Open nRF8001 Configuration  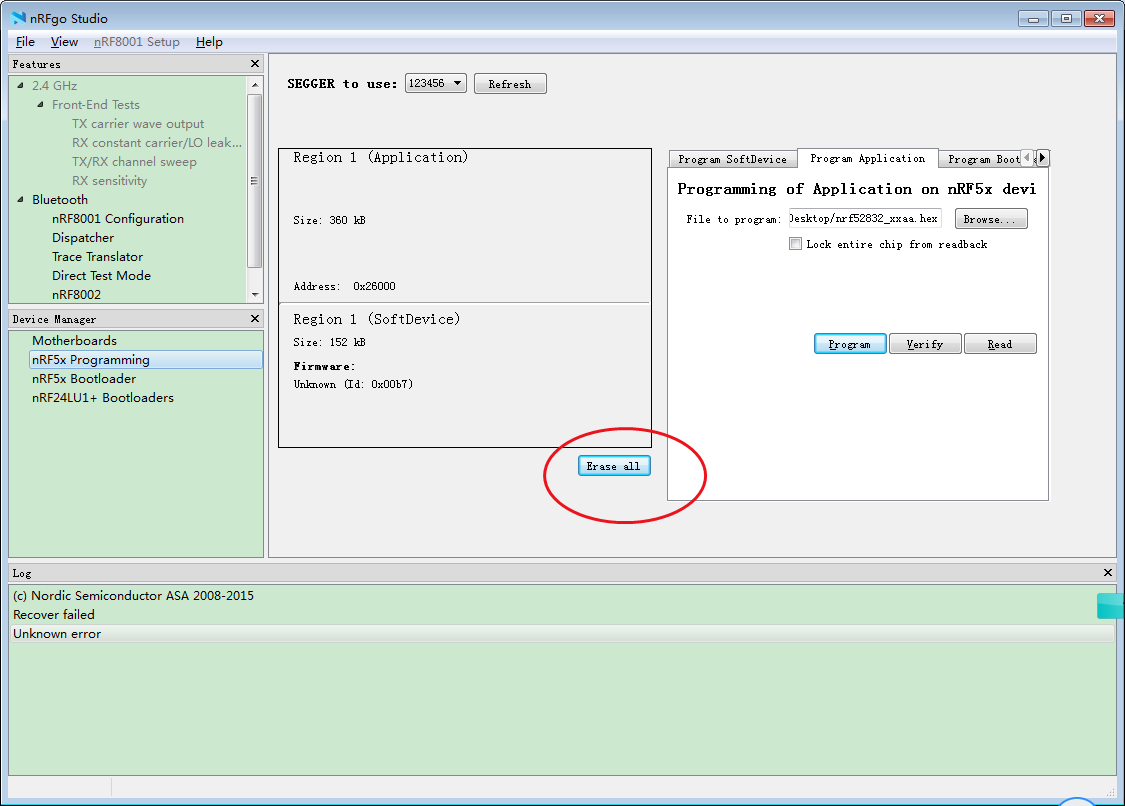click(118, 218)
